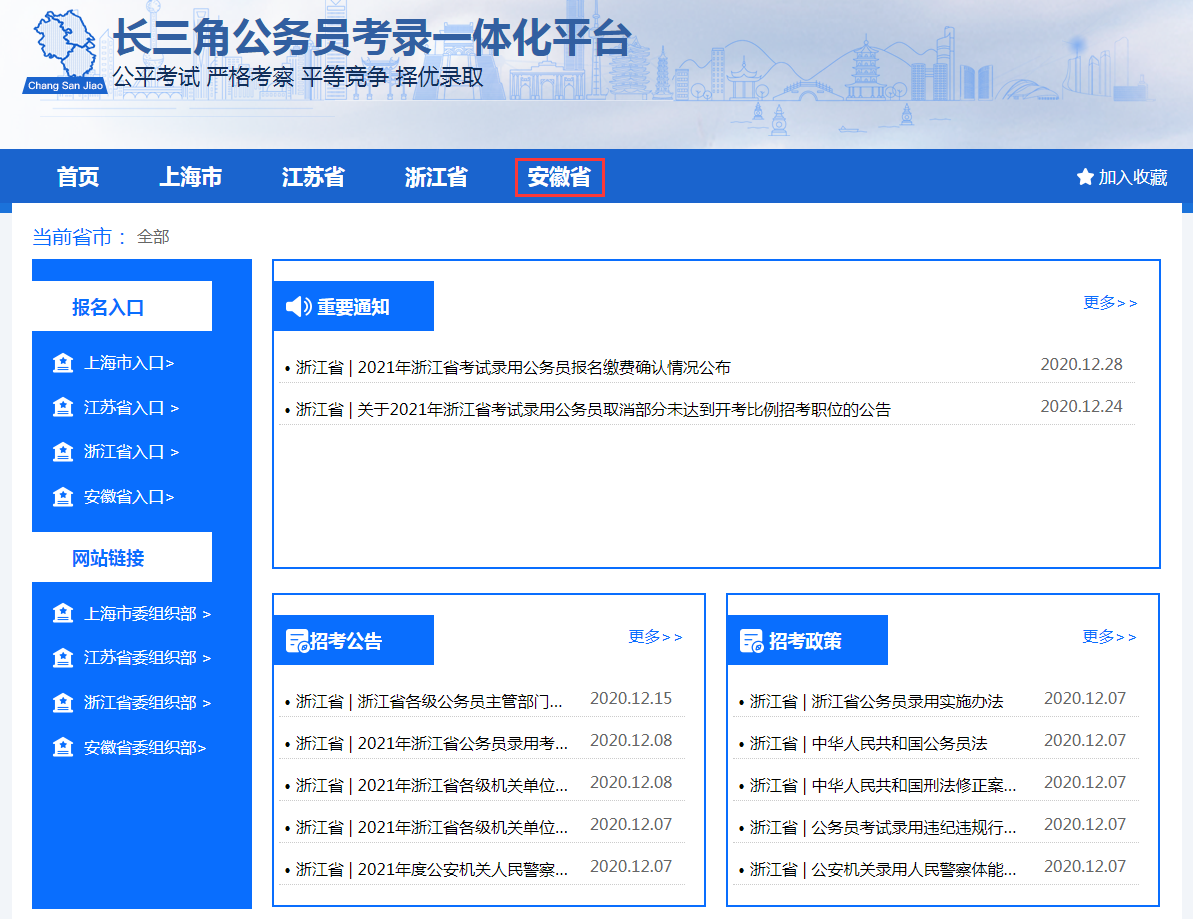Expand 更多>> in the 重要通知 section
1193x919 pixels.
click(1110, 303)
